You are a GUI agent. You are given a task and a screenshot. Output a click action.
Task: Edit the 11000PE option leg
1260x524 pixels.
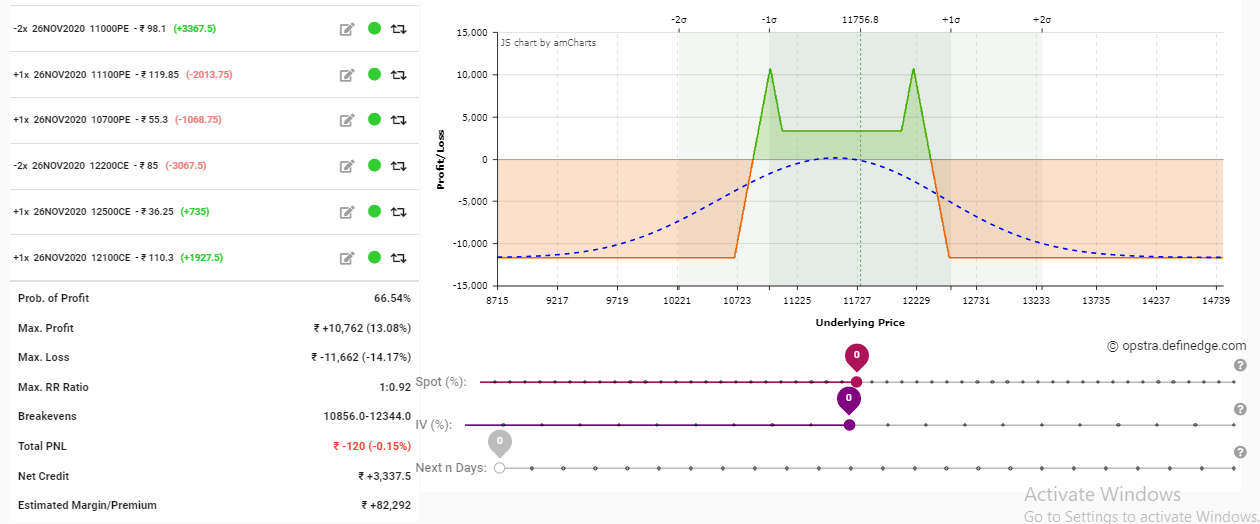[347, 29]
